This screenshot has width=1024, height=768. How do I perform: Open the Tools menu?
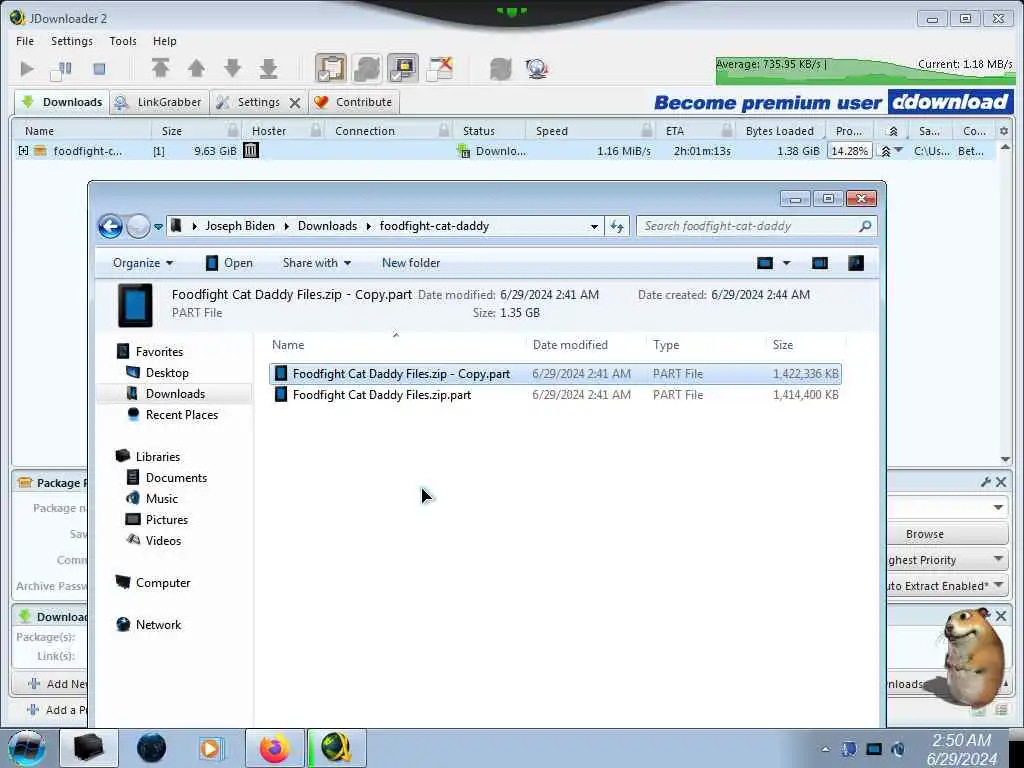pos(123,40)
